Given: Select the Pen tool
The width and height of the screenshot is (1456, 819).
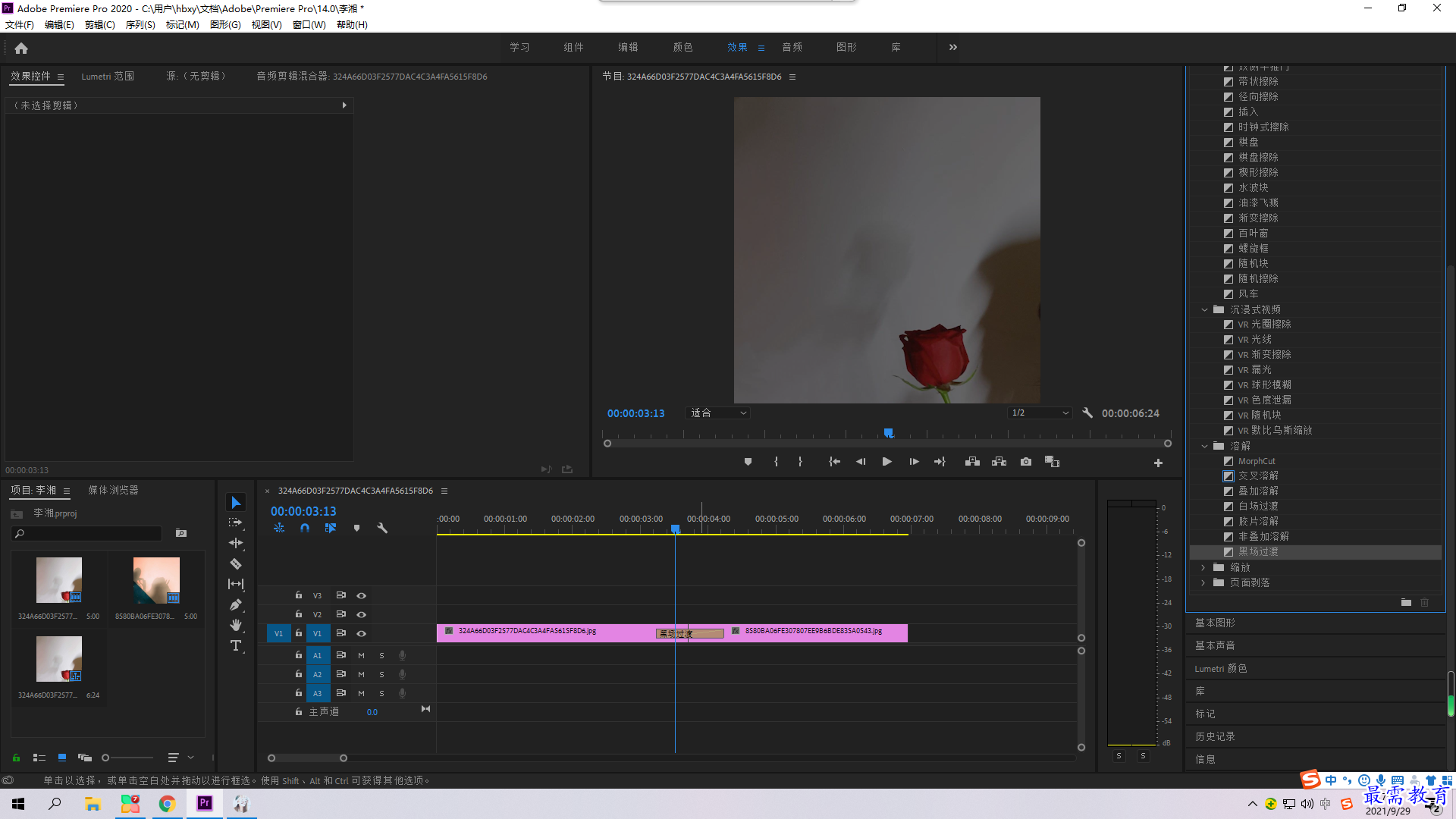Looking at the screenshot, I should (x=236, y=604).
